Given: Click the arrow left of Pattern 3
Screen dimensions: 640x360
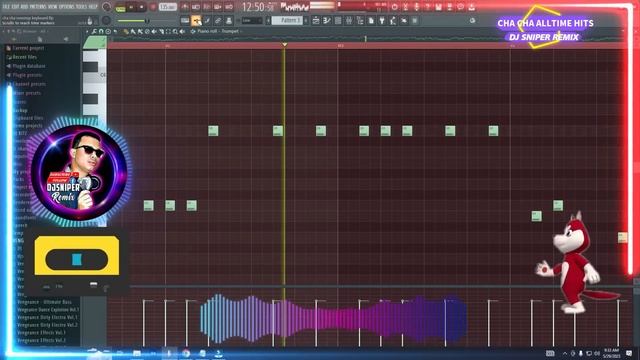Looking at the screenshot, I should tap(268, 20).
